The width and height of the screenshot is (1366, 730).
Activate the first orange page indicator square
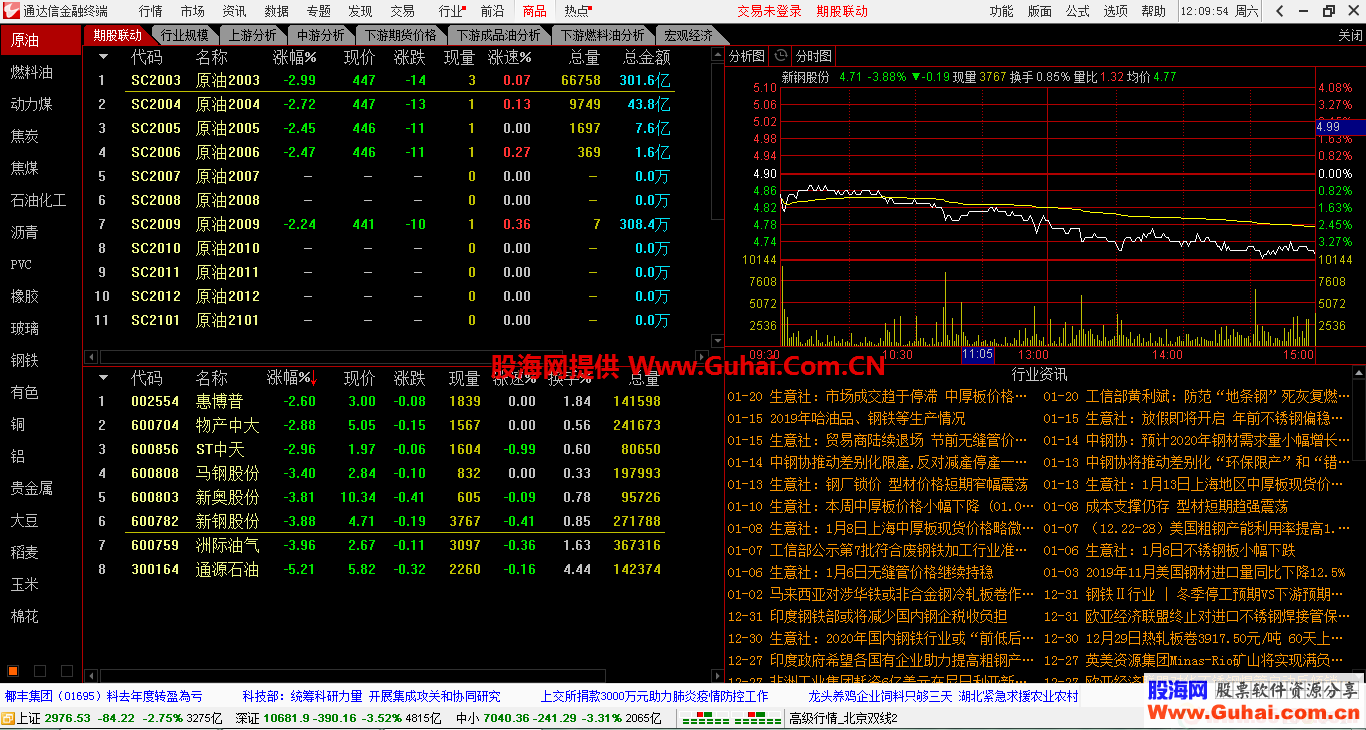point(14,671)
